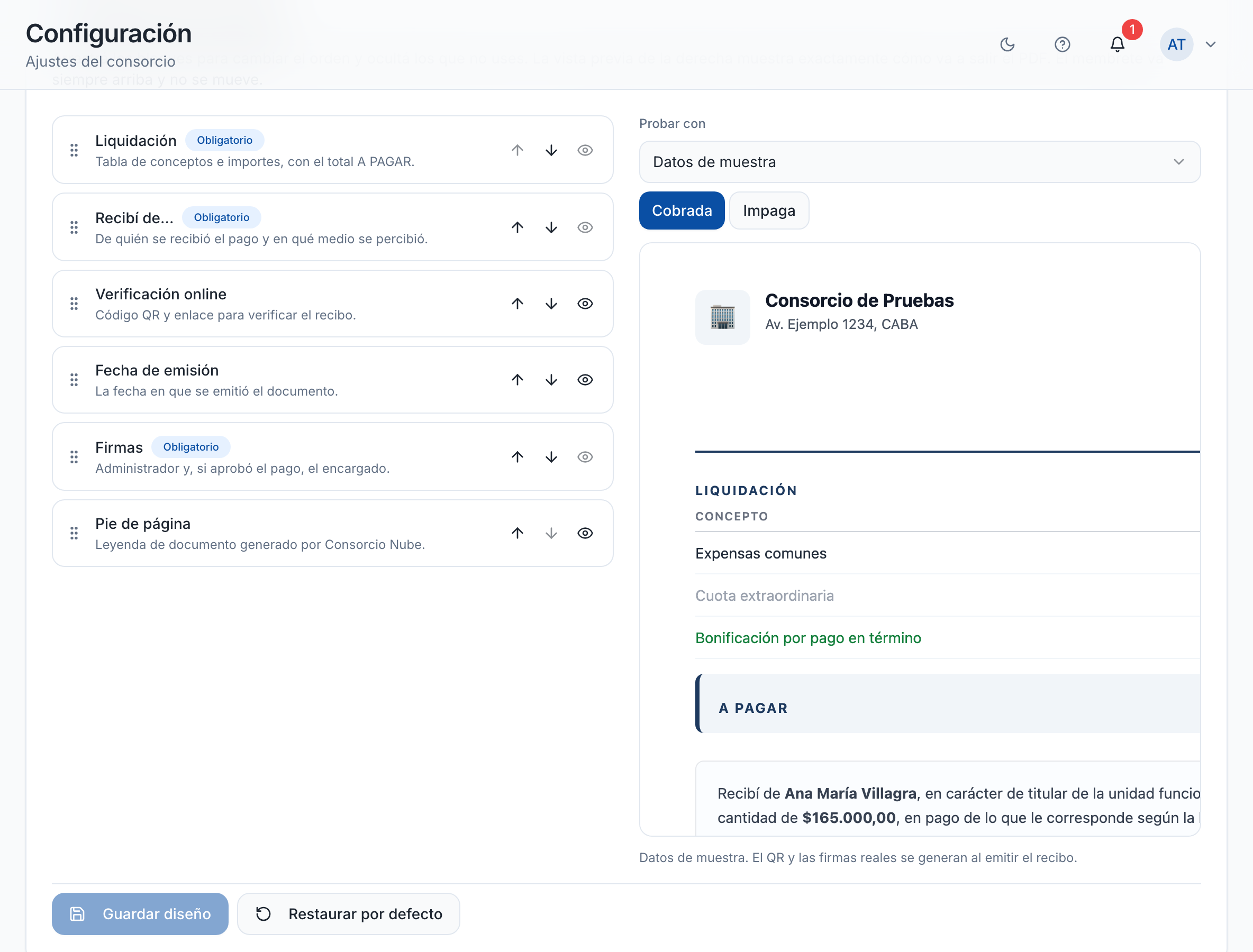Toggle dark mode with the moon icon
The image size is (1253, 952).
(x=1007, y=44)
